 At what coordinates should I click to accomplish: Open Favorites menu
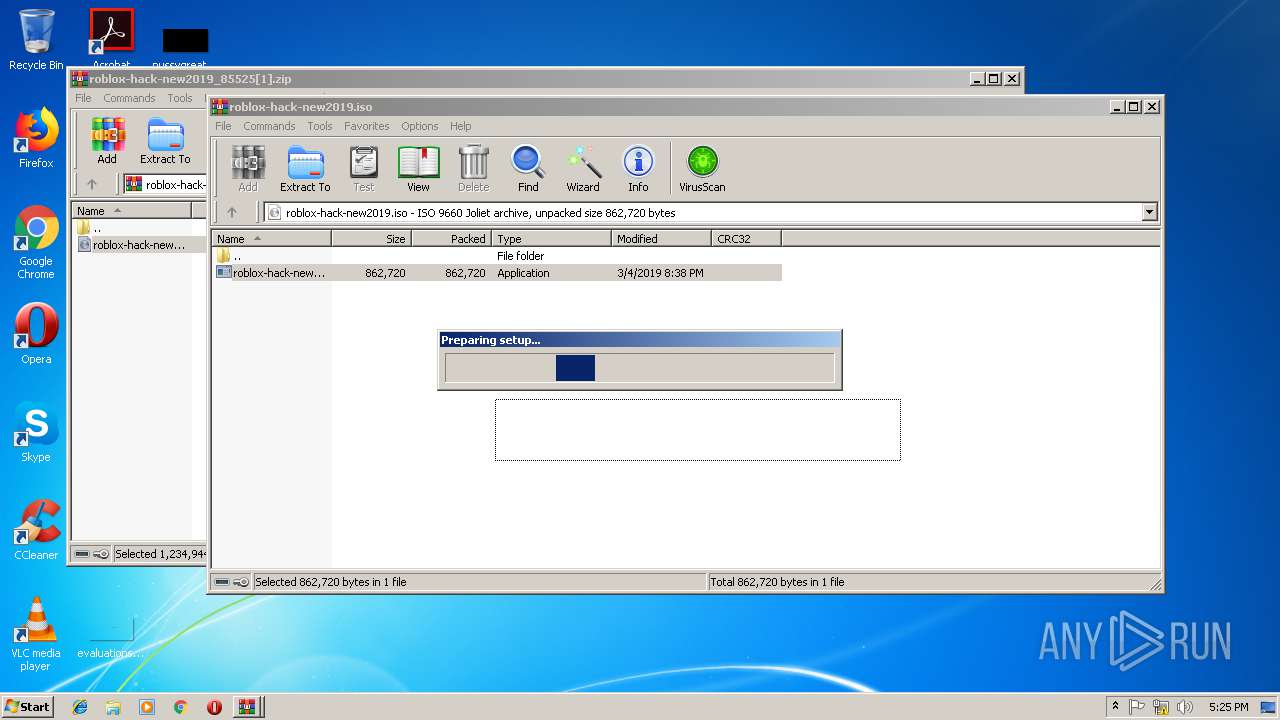(367, 126)
